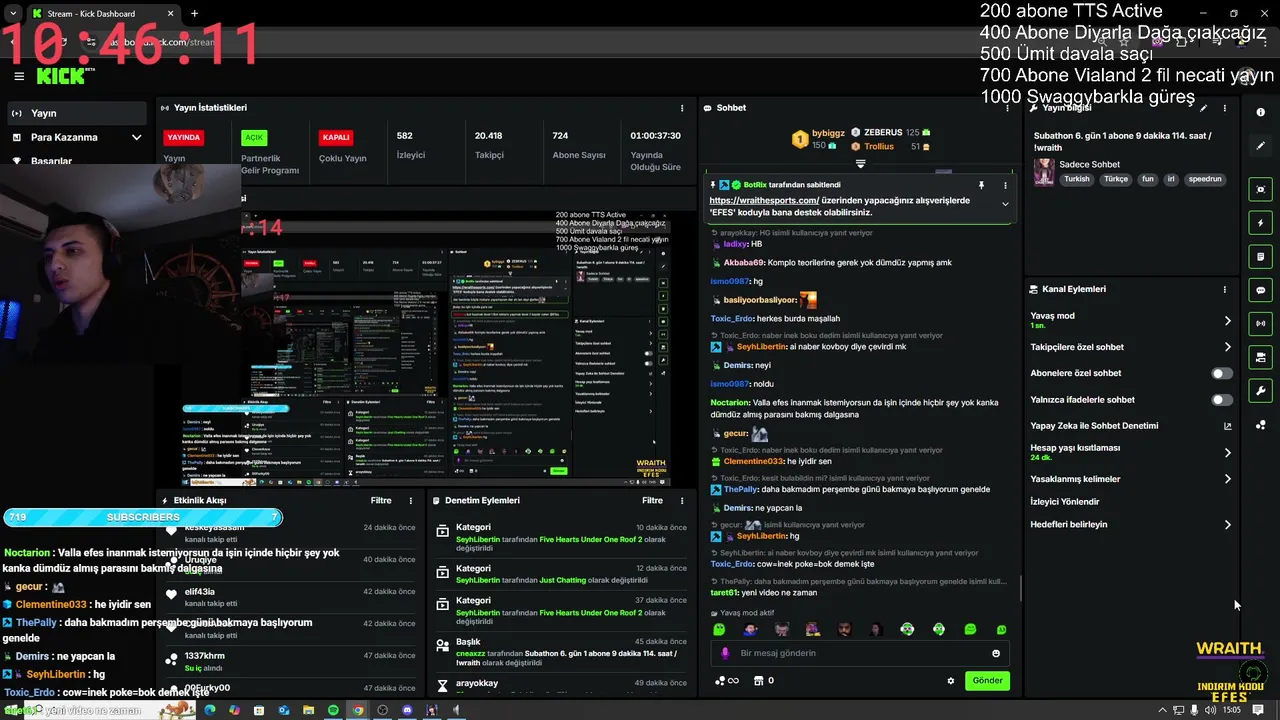The width and height of the screenshot is (1280, 720).
Task: Open Yayın İstatistikleri kebab menu
Action: coord(682,108)
